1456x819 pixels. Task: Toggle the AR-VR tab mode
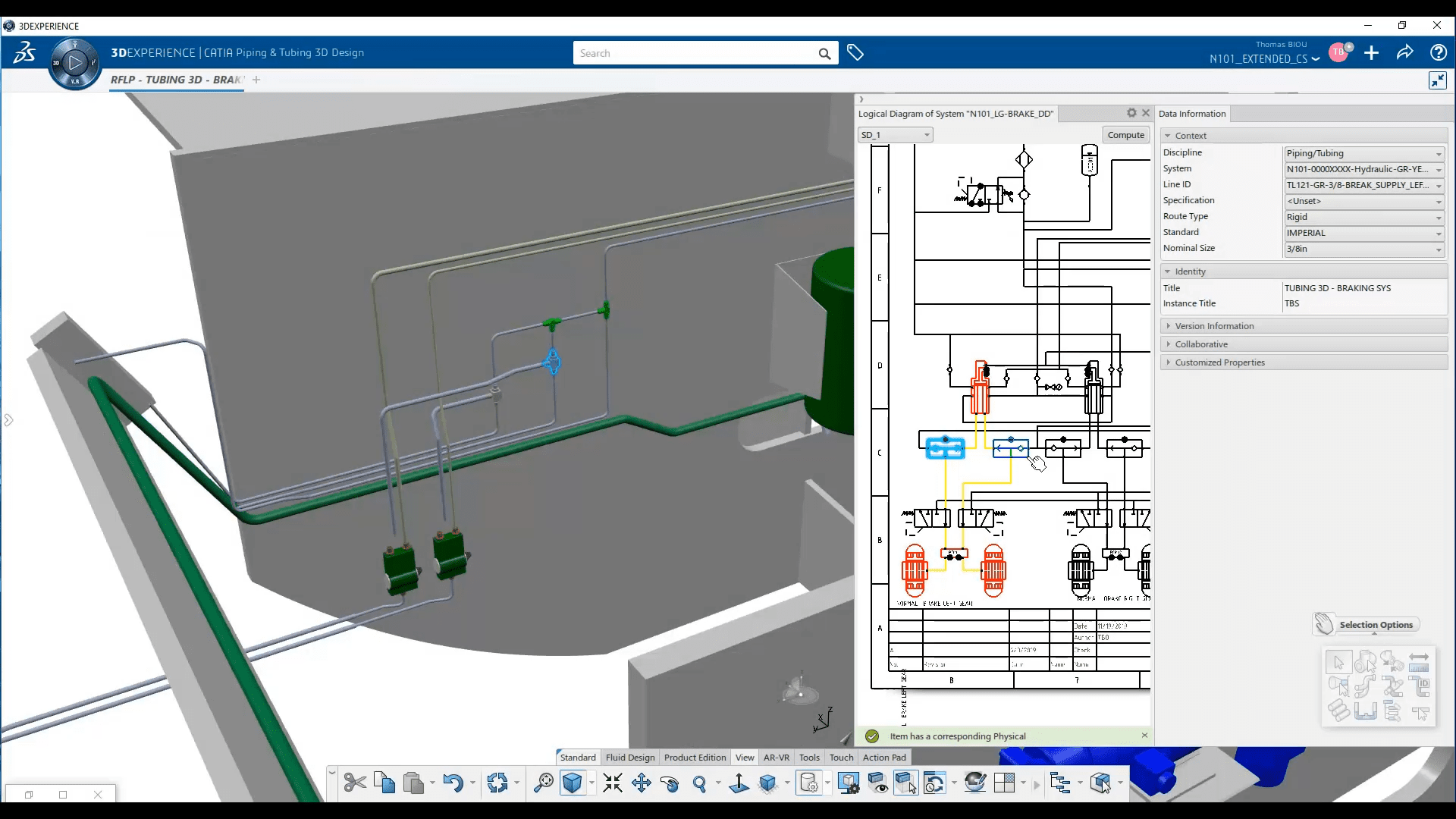point(776,757)
